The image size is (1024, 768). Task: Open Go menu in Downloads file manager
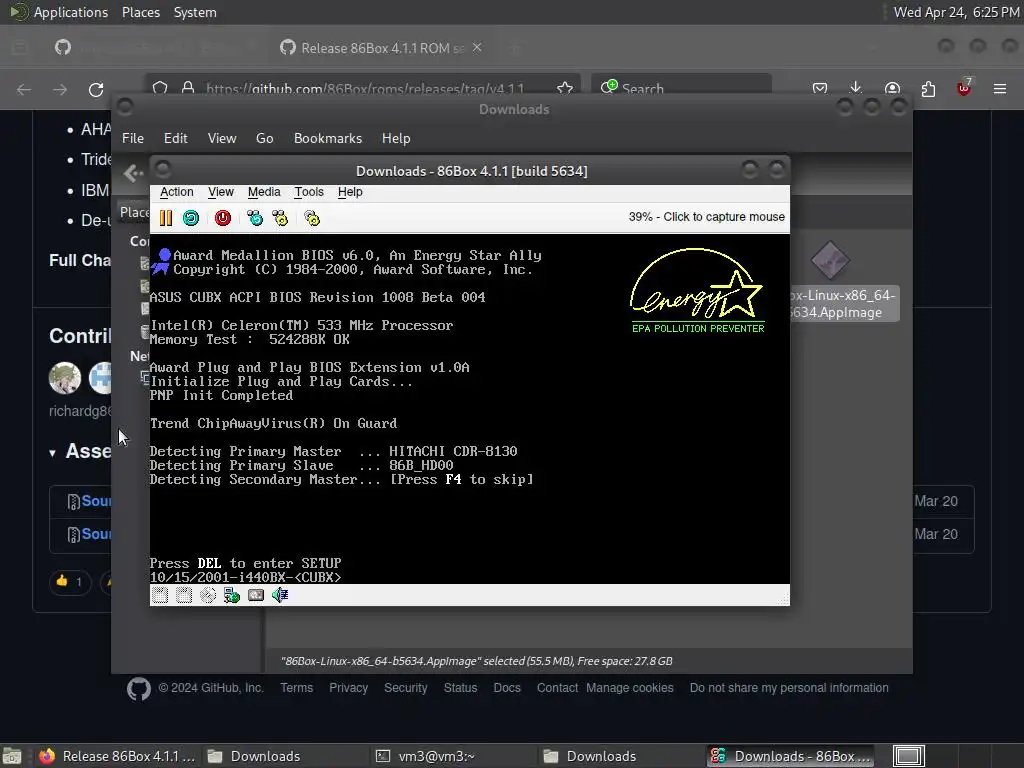tap(264, 138)
